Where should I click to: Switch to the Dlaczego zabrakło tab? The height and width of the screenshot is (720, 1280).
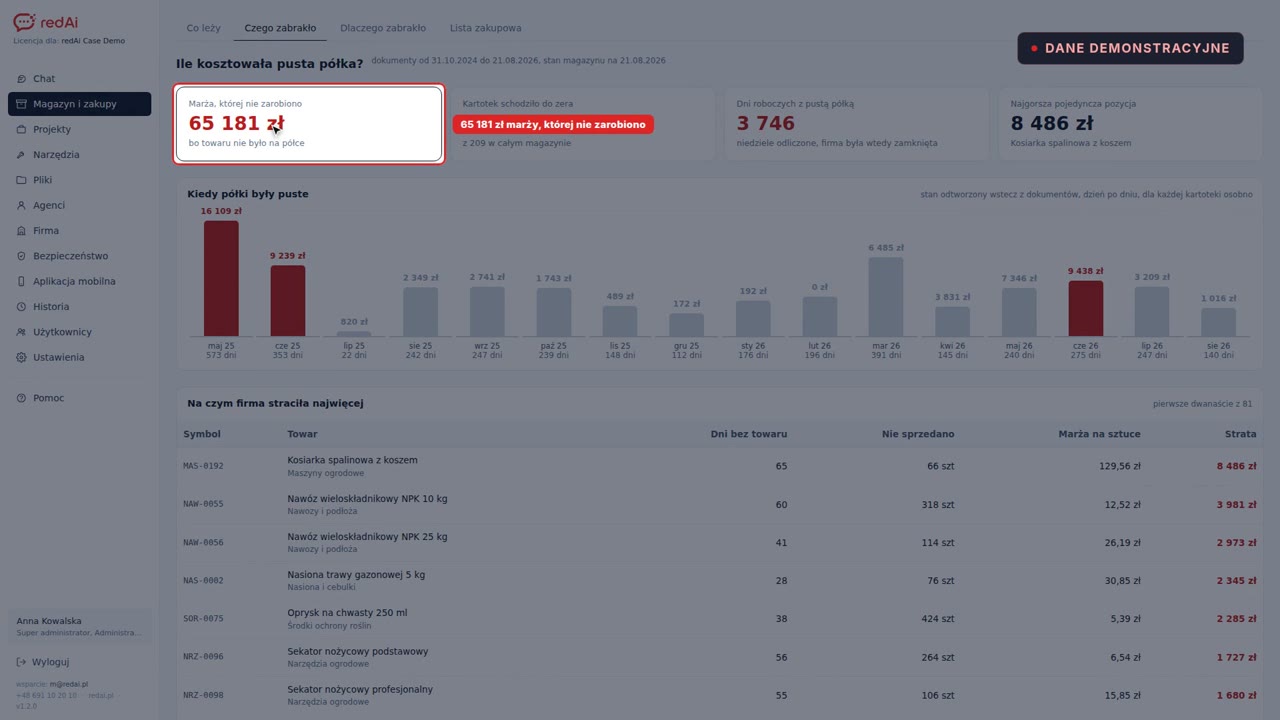[383, 28]
